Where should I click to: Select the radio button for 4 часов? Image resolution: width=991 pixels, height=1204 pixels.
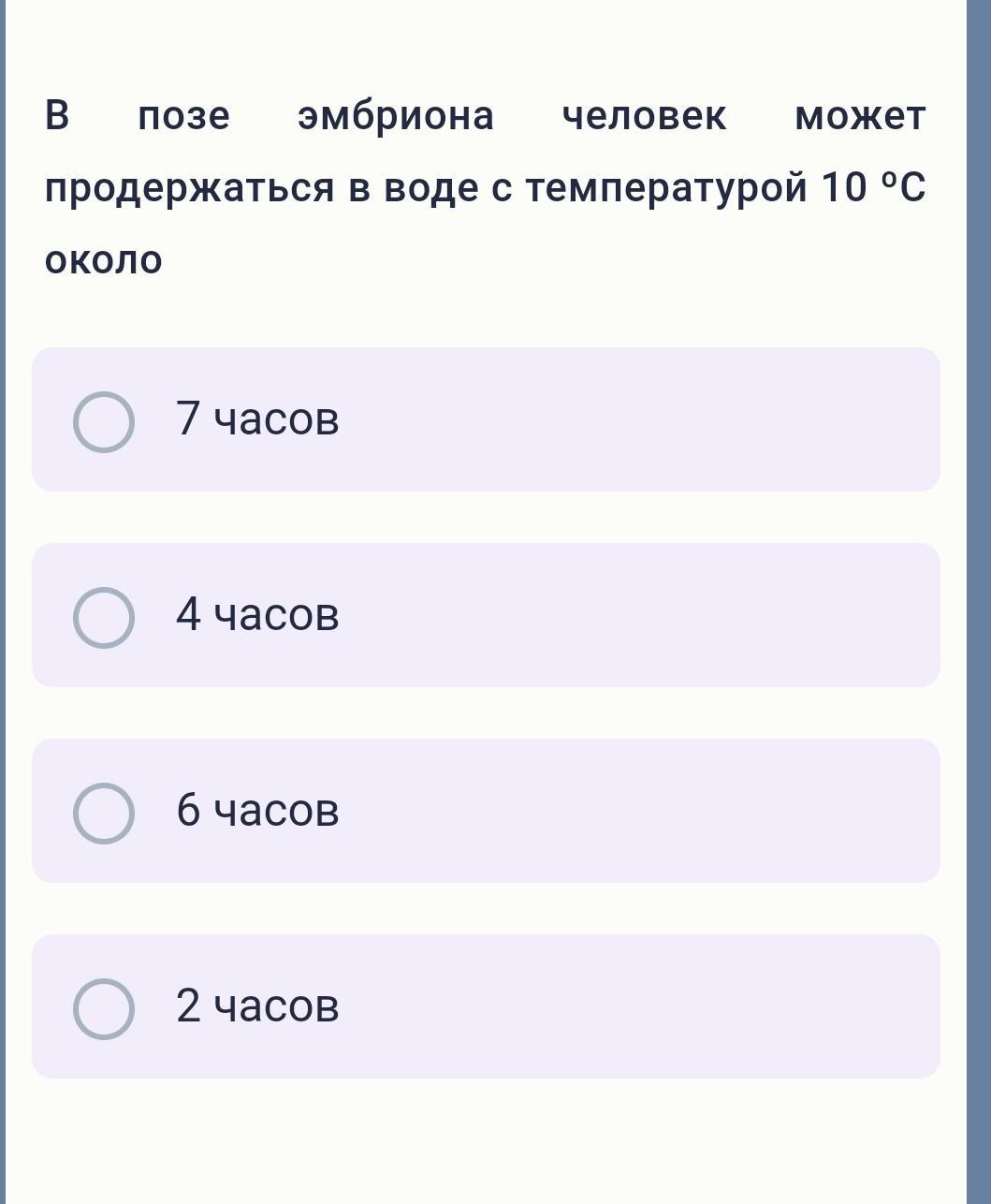(104, 618)
